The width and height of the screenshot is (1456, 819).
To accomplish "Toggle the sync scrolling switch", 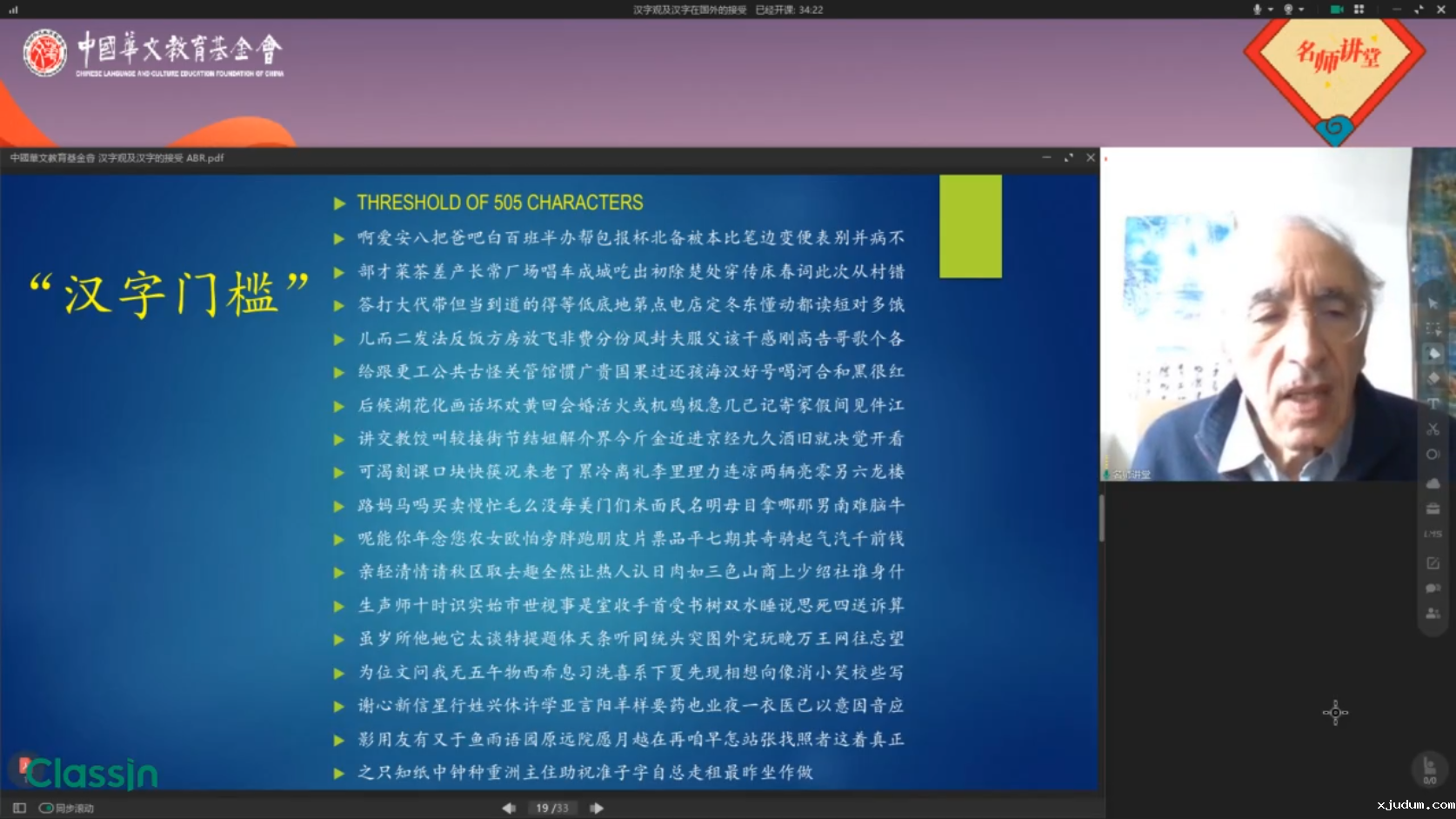I will tap(47, 809).
